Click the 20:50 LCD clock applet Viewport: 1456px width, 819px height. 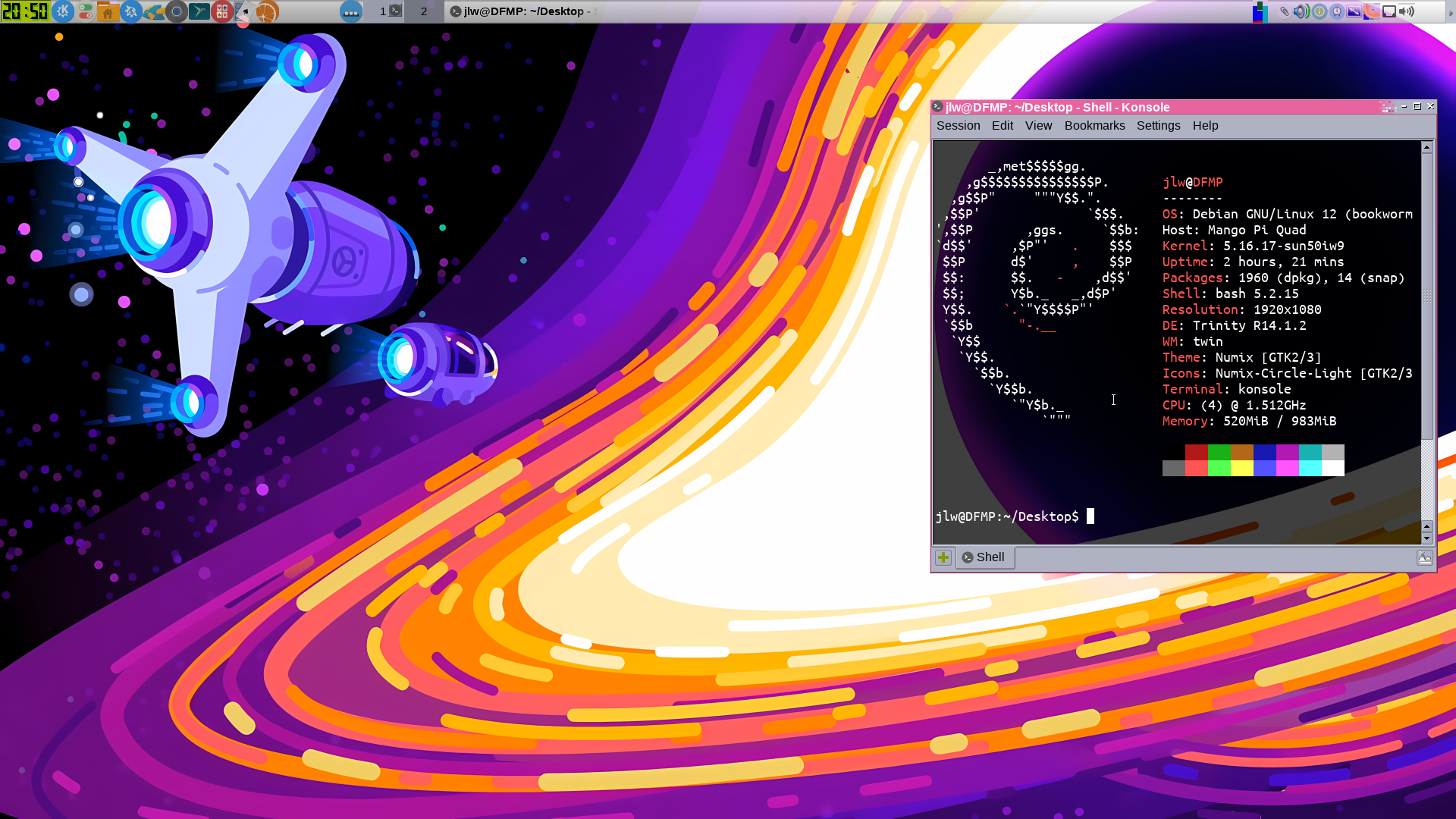(x=25, y=11)
